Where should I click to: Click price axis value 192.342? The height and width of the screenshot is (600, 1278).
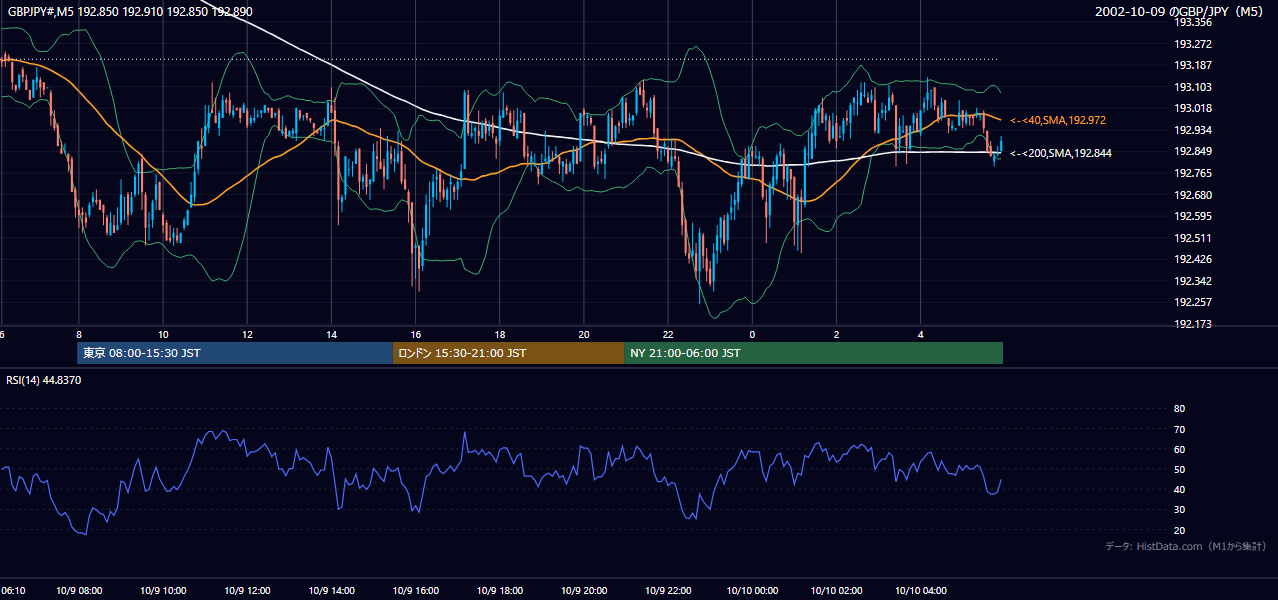point(1193,281)
